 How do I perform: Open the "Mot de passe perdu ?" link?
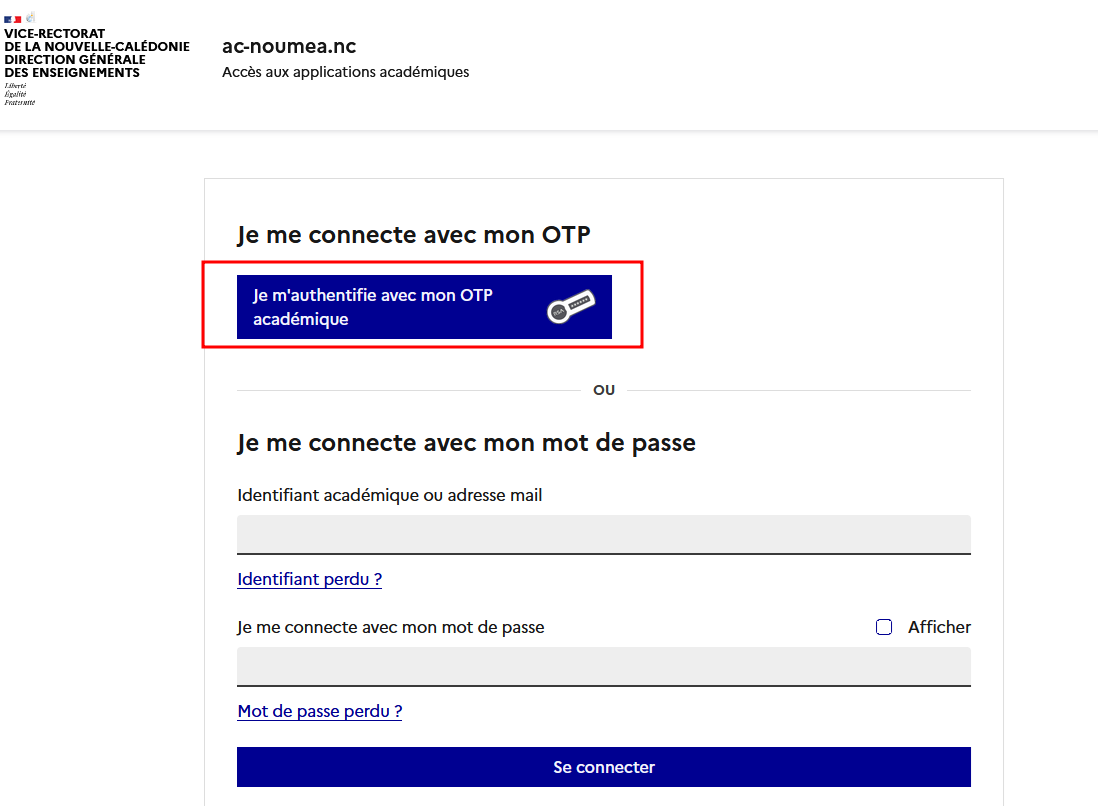click(x=319, y=711)
